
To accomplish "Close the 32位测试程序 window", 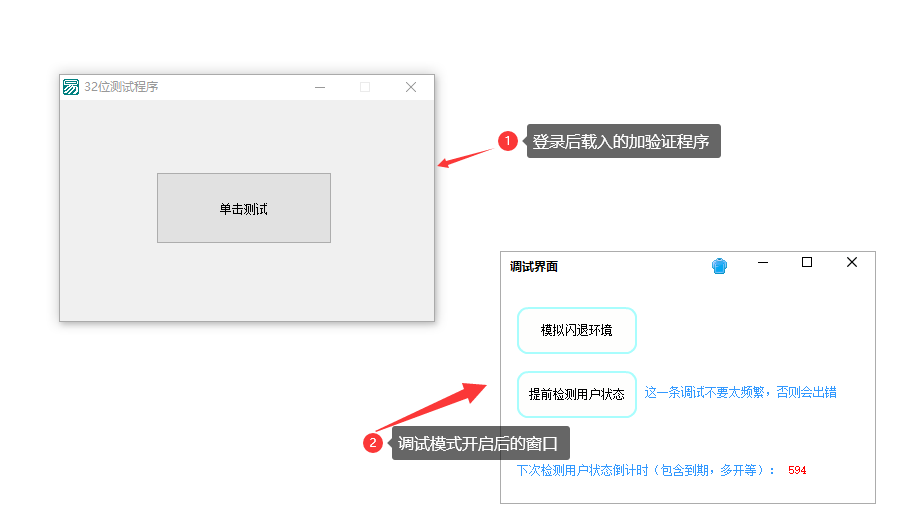I will point(410,87).
